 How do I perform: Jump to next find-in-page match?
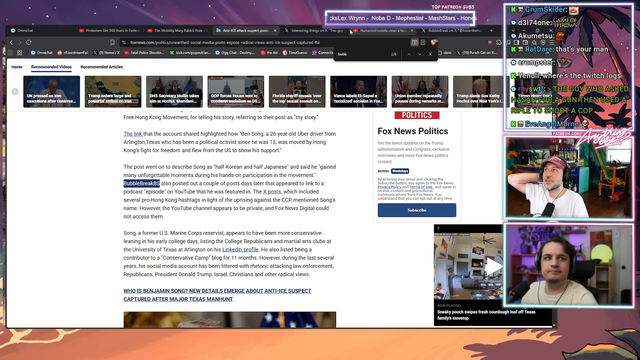click(420, 54)
